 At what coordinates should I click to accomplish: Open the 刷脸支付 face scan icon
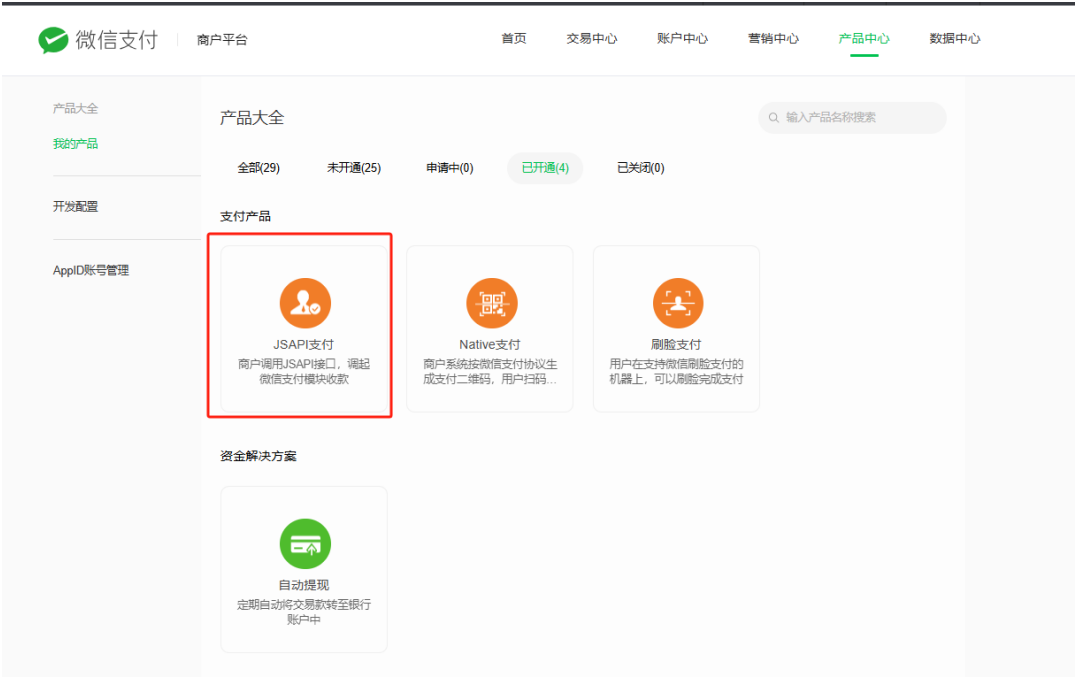pos(678,303)
